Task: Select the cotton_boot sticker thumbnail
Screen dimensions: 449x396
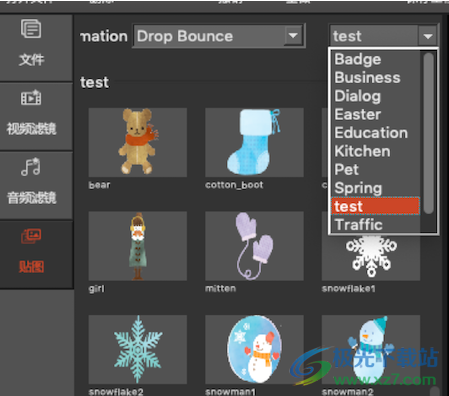Action: [x=254, y=142]
